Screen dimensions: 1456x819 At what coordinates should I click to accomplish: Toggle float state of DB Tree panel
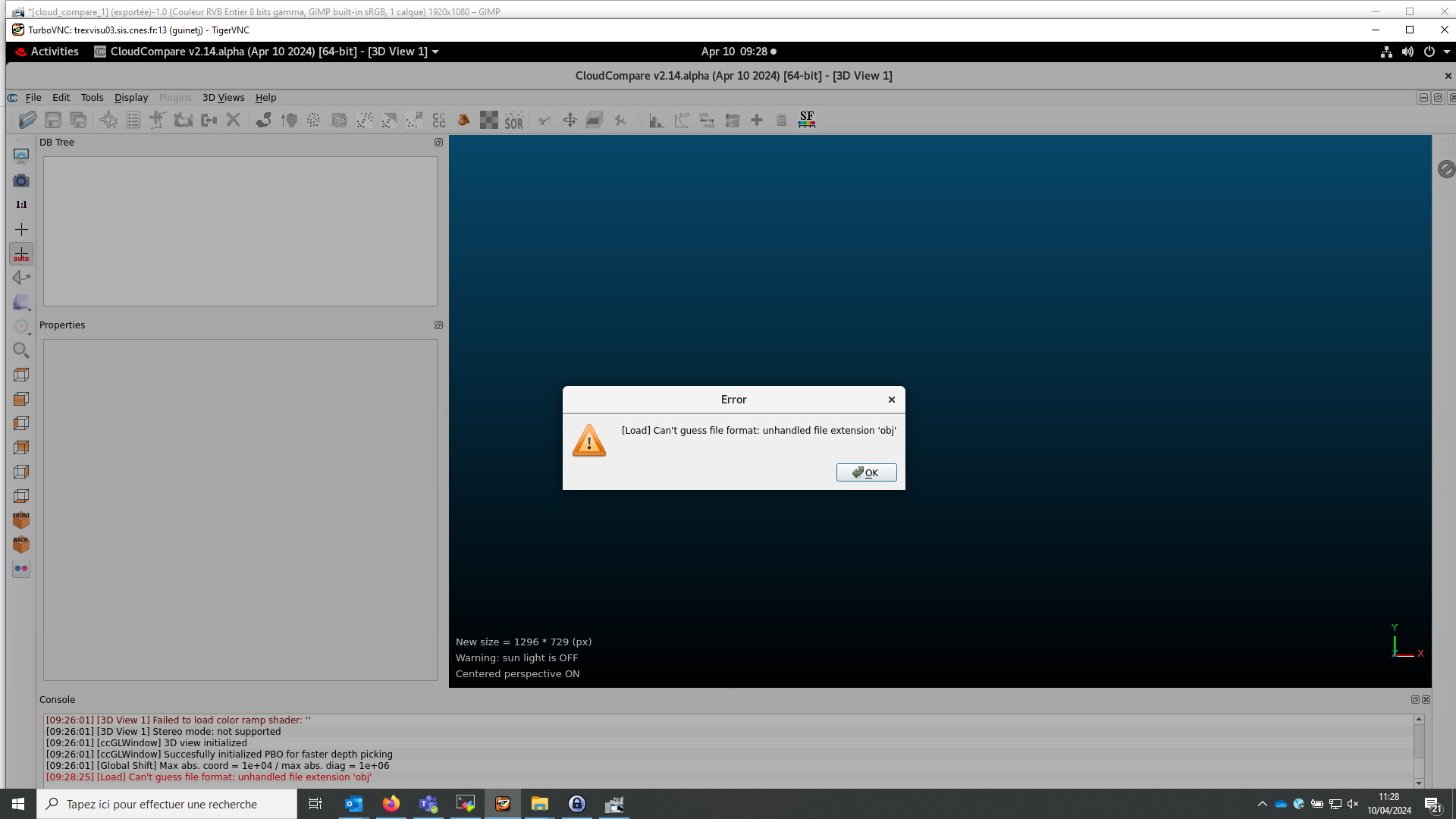pos(438,143)
